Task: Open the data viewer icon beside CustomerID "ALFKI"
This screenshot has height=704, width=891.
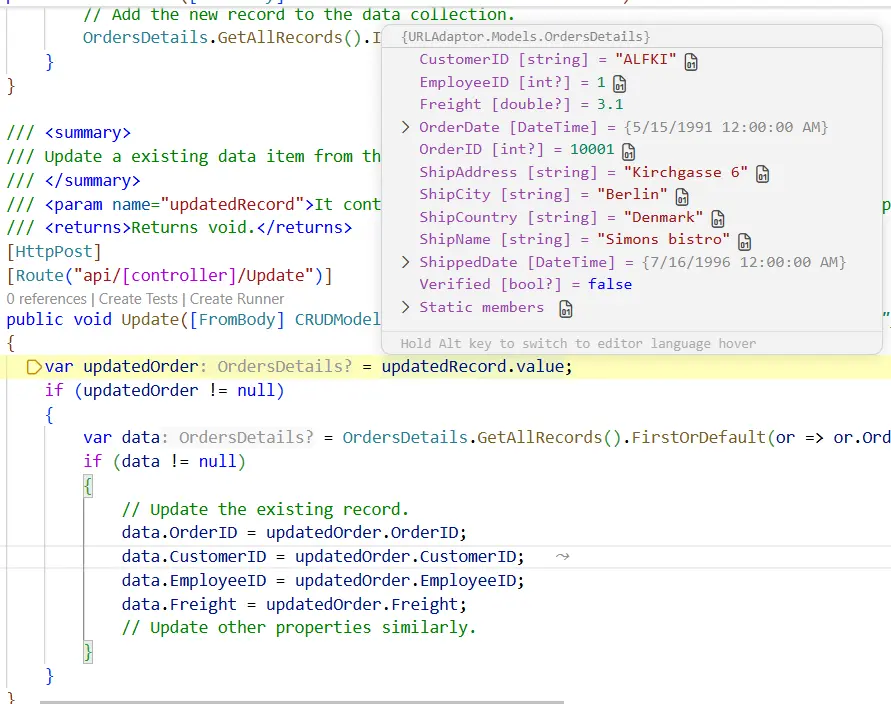Action: [x=690, y=61]
